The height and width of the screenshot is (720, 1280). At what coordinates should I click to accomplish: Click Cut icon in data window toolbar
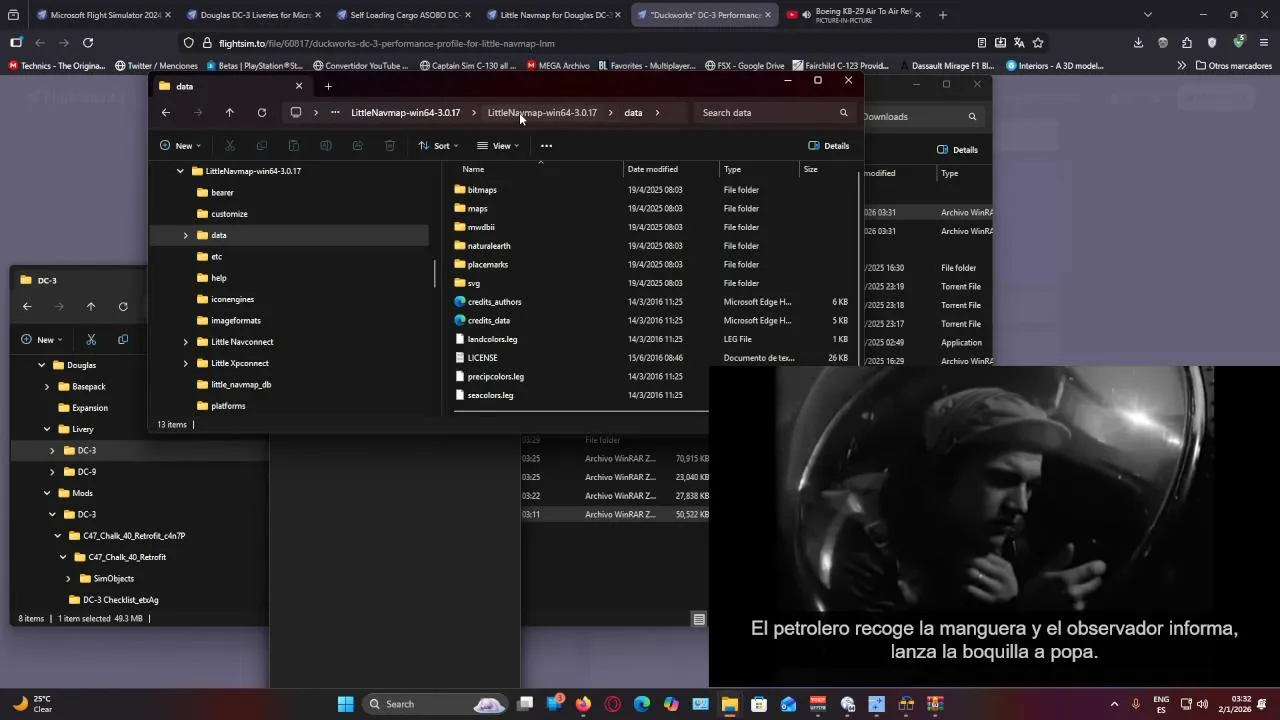pyautogui.click(x=230, y=146)
